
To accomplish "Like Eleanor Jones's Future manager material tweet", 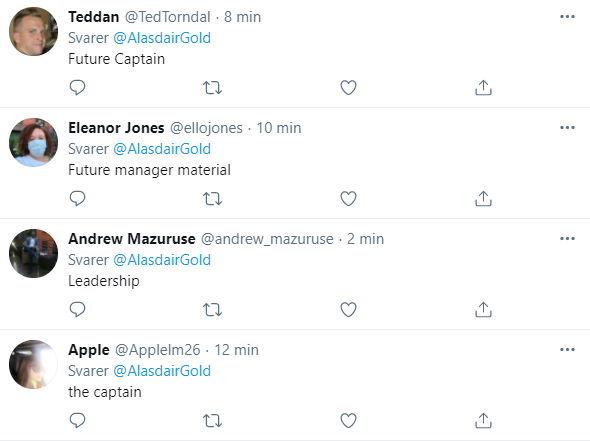I will click(348, 198).
